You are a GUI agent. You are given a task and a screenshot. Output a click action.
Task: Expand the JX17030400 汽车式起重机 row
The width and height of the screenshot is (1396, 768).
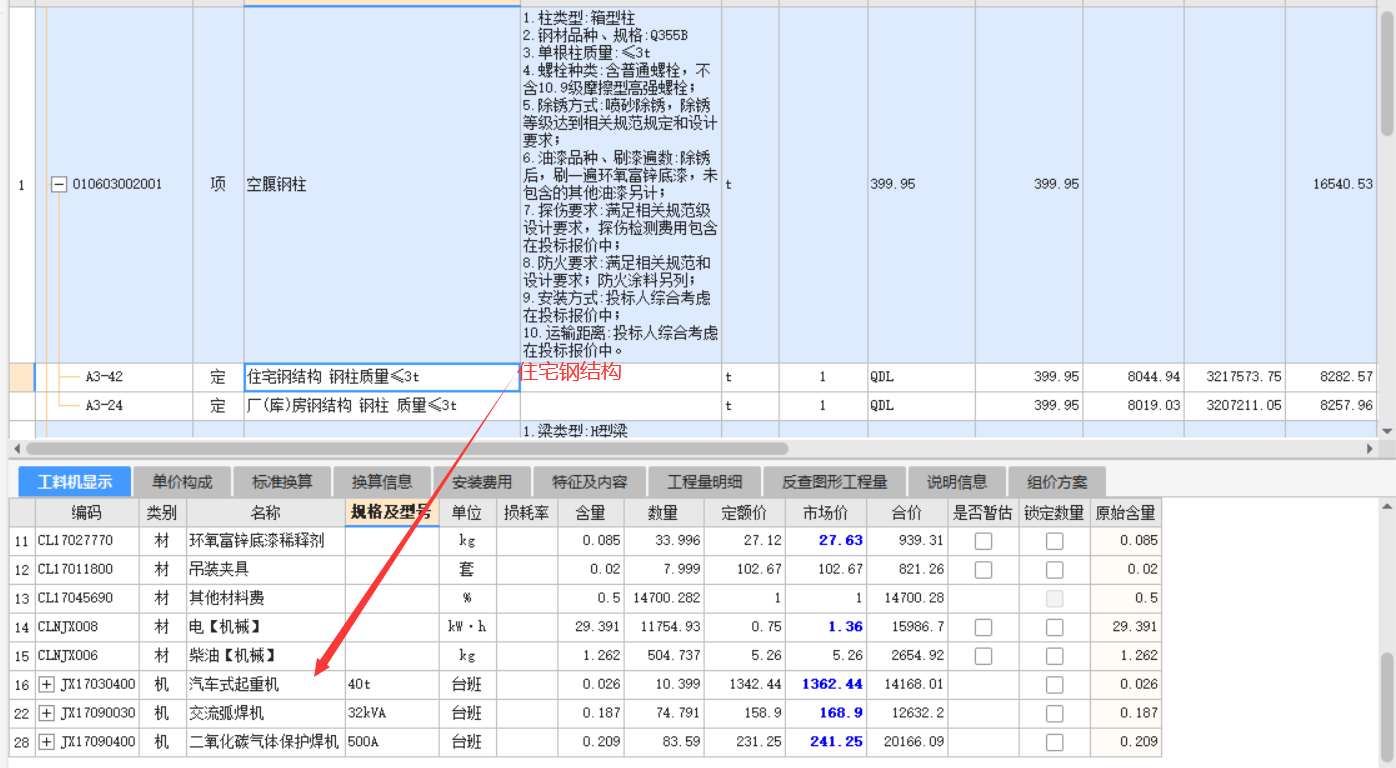tap(46, 685)
